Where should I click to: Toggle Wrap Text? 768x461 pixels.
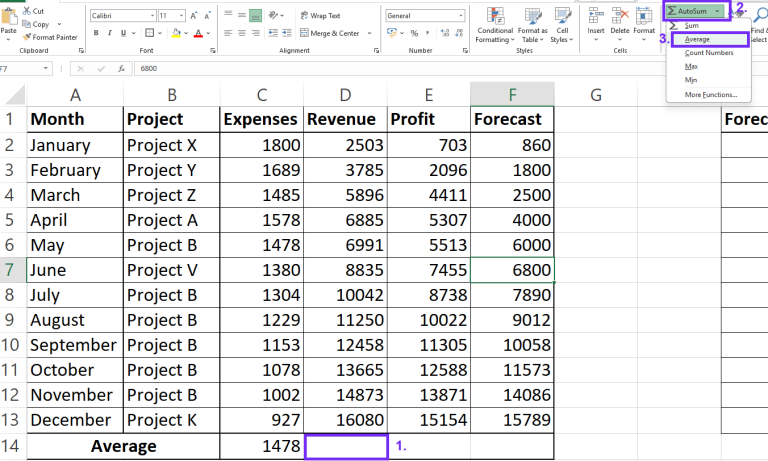point(320,16)
